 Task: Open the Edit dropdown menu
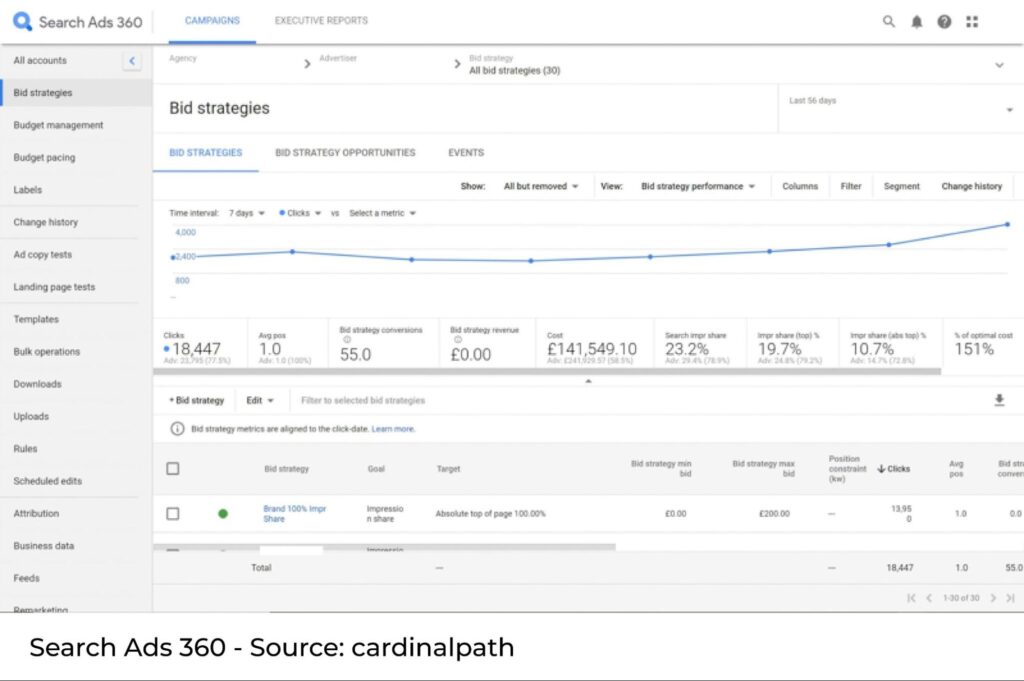pyautogui.click(x=260, y=400)
